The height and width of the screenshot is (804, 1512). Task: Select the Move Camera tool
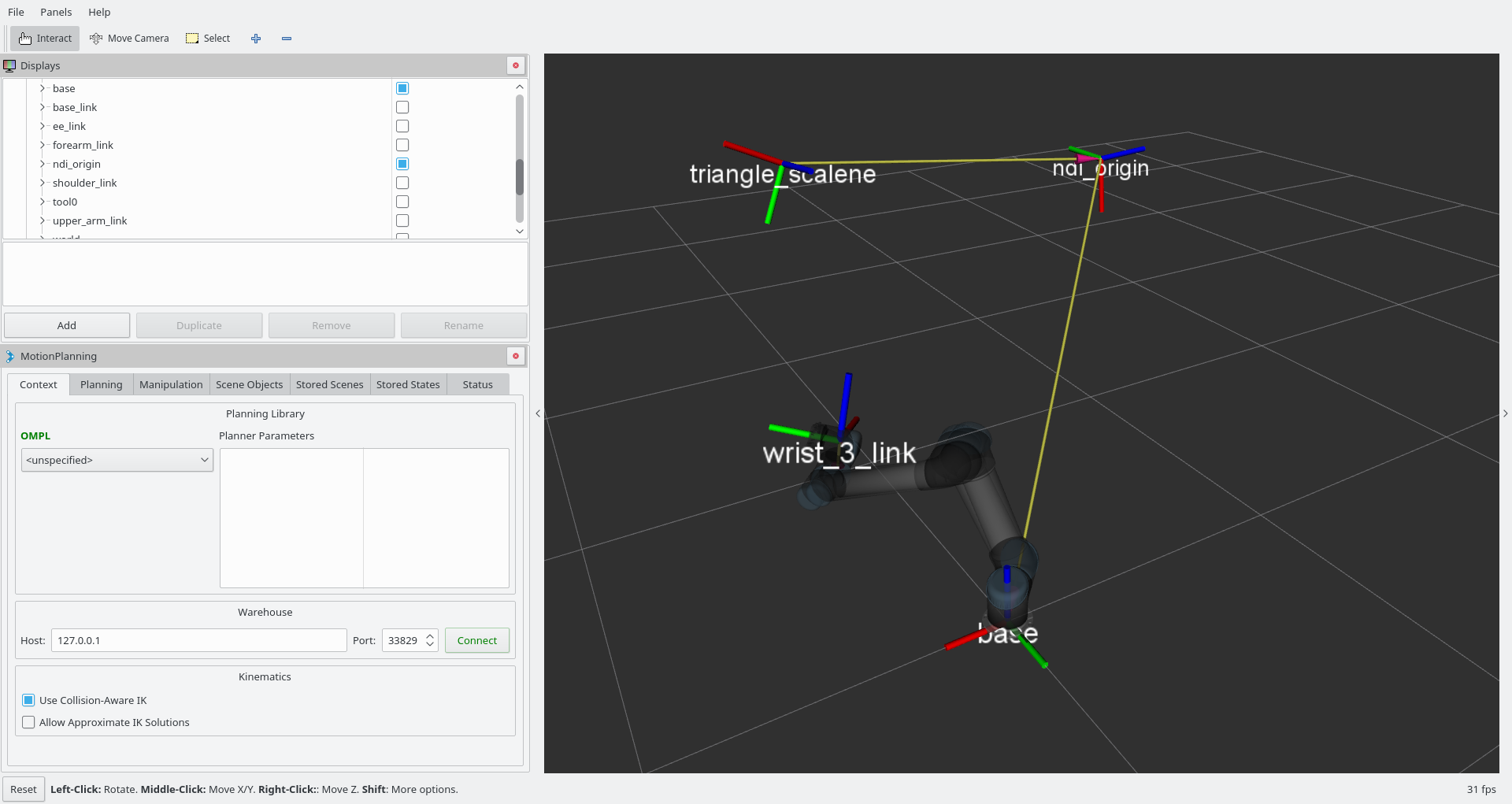coord(129,38)
